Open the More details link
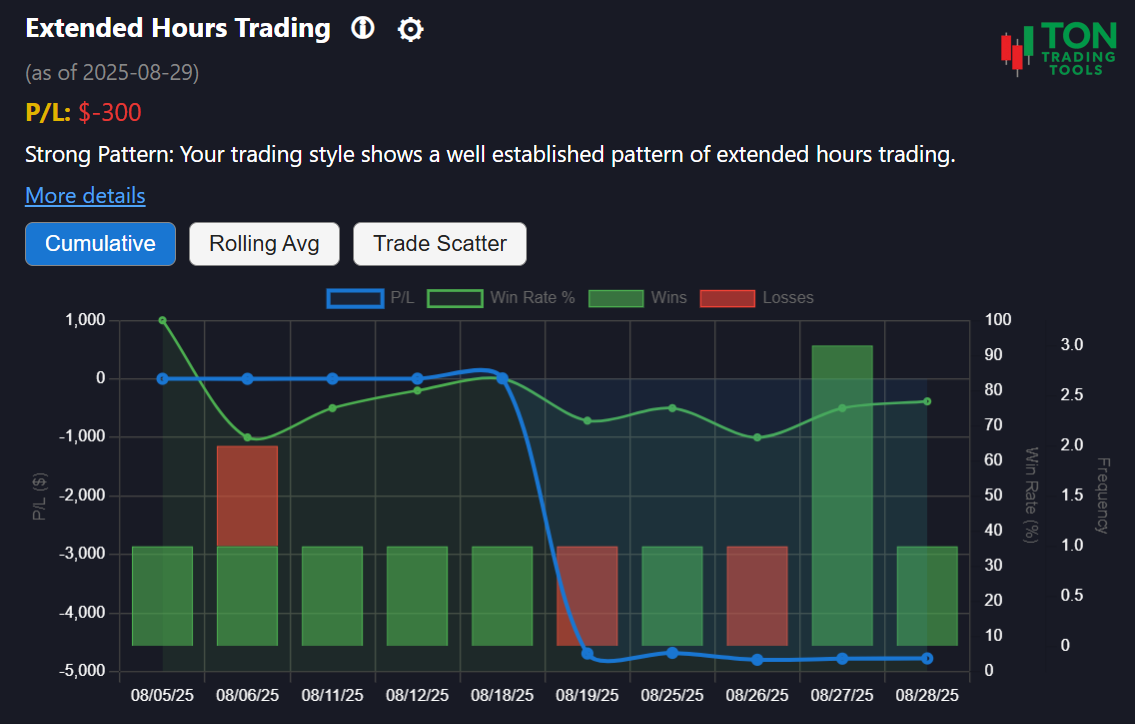Screen dimensions: 1135x724 [85, 195]
